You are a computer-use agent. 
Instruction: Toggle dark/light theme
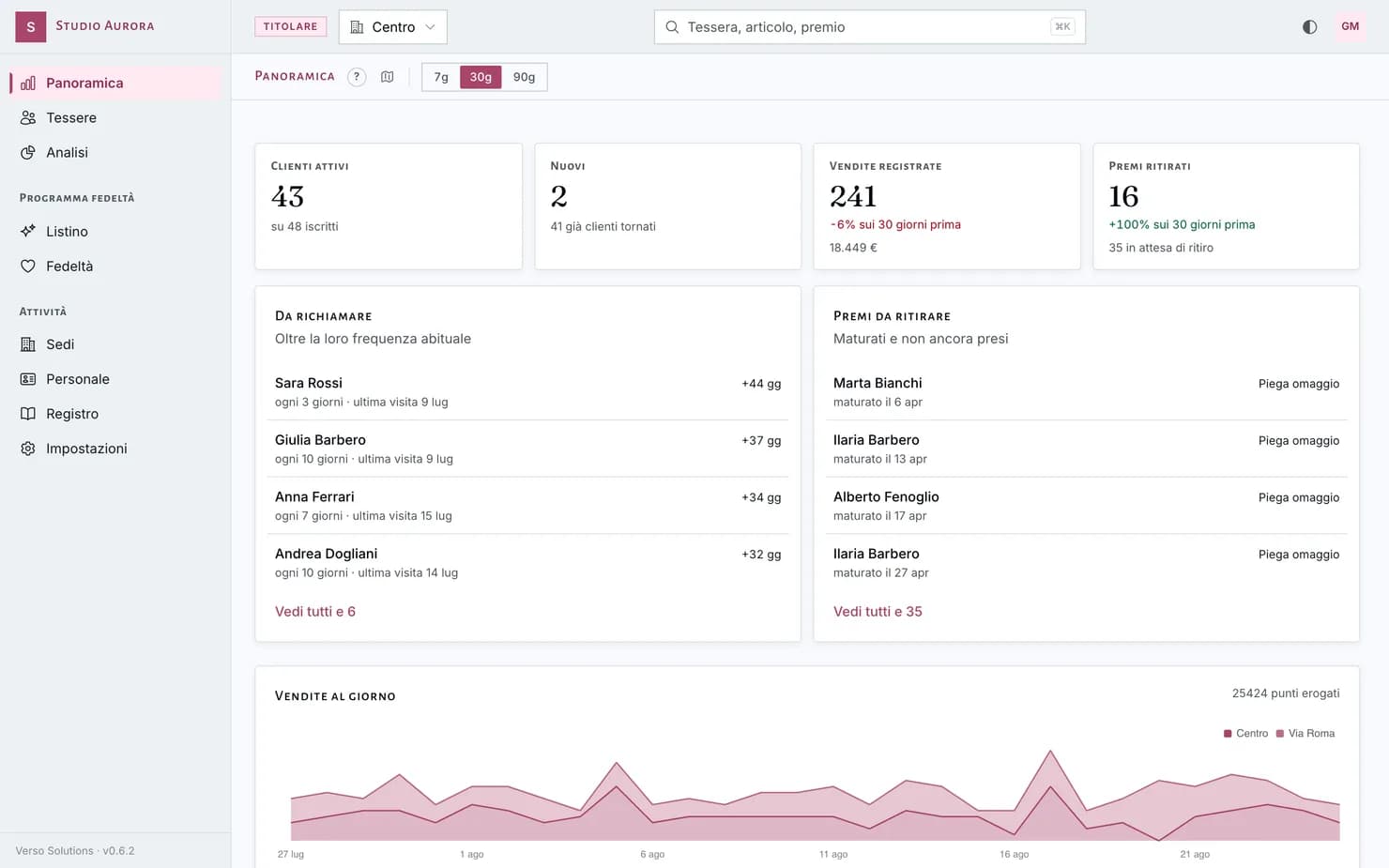[x=1309, y=26]
